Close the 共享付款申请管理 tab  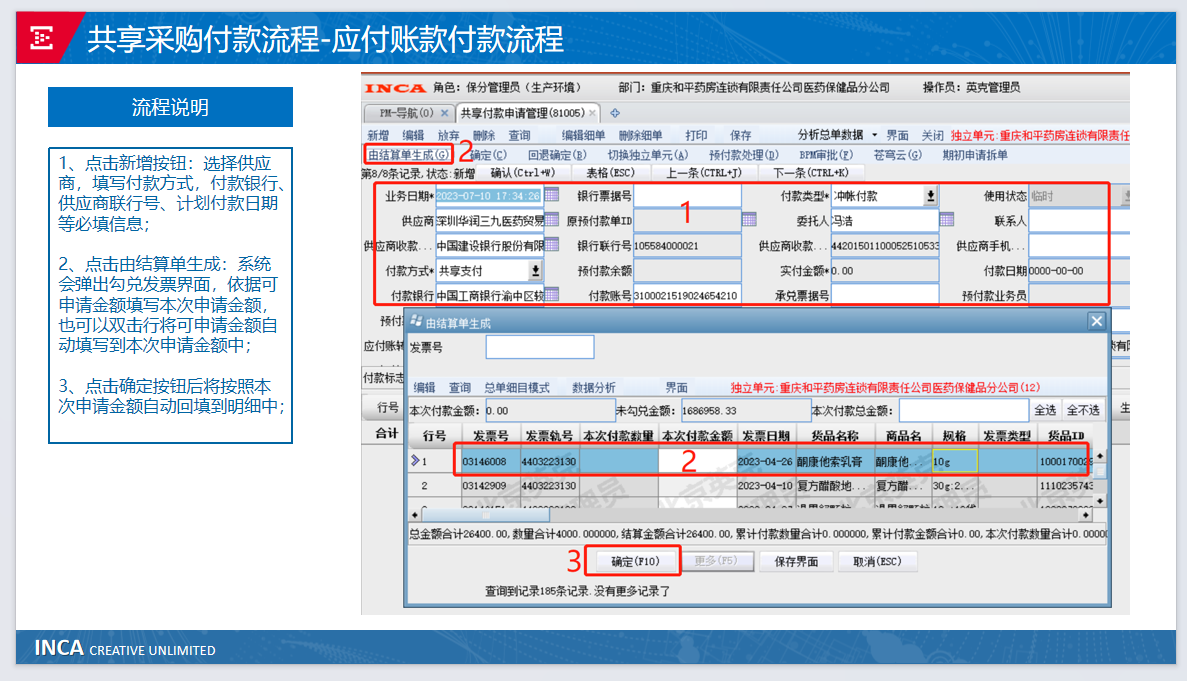tap(592, 113)
